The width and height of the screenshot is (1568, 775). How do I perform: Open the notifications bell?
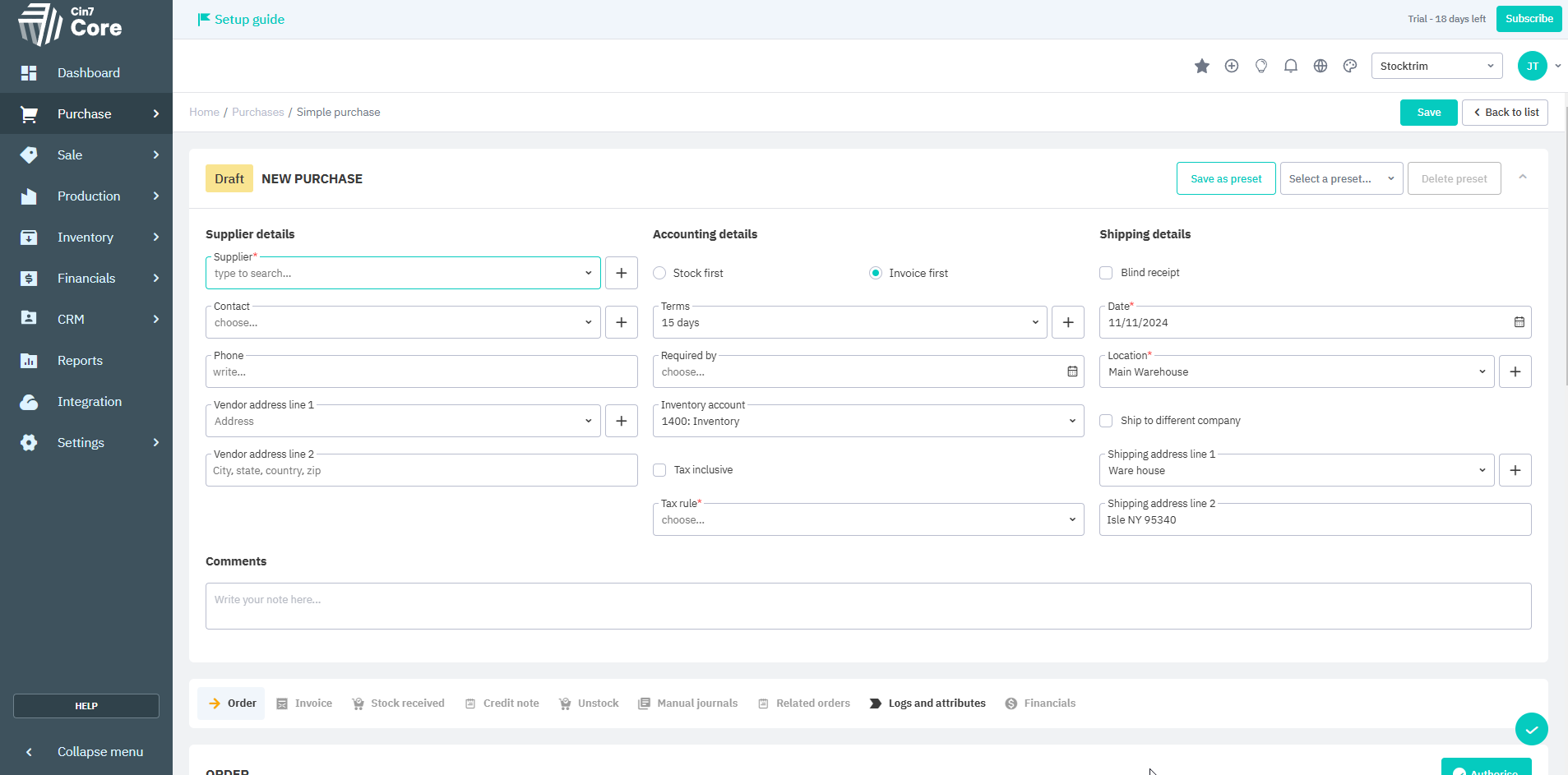click(1290, 66)
